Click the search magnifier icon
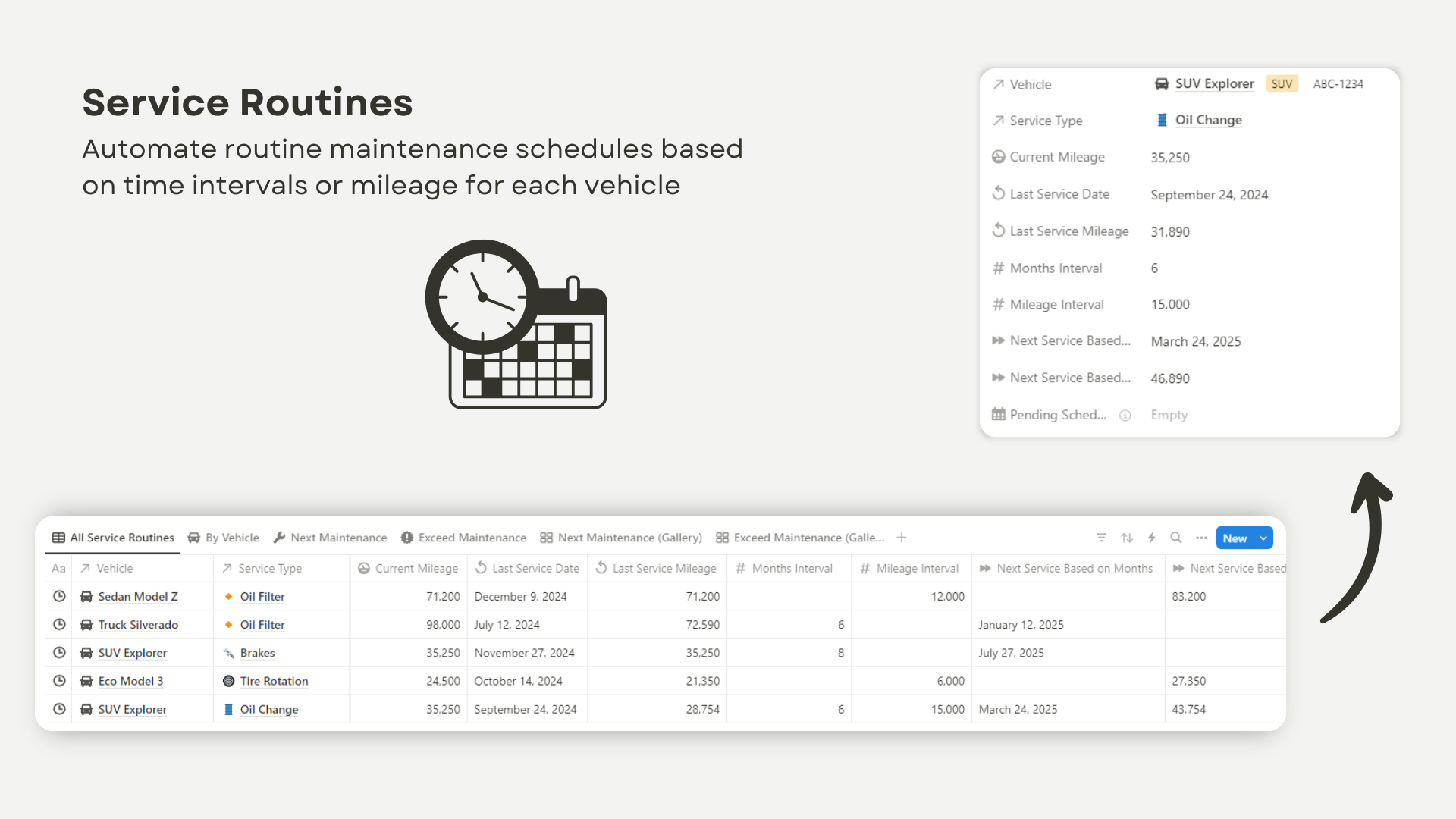 click(1176, 538)
